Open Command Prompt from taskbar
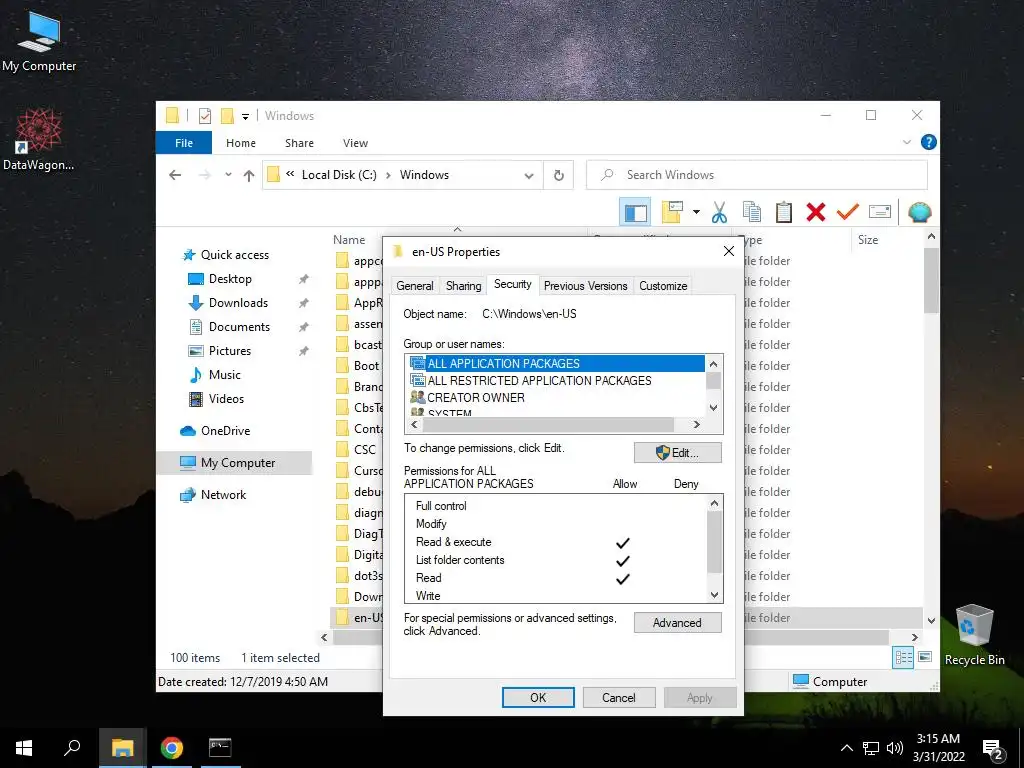The height and width of the screenshot is (768, 1024). [220, 748]
